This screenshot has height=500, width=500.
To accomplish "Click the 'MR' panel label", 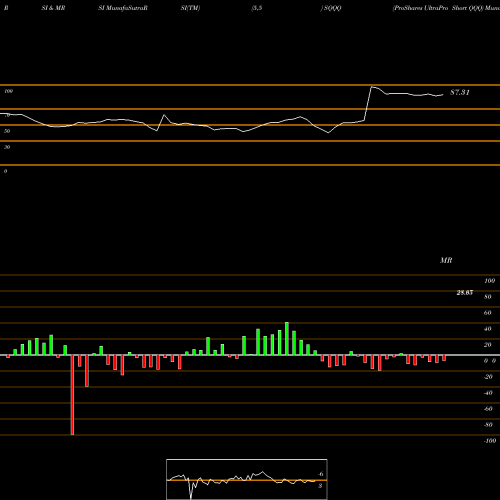I will [x=446, y=260].
